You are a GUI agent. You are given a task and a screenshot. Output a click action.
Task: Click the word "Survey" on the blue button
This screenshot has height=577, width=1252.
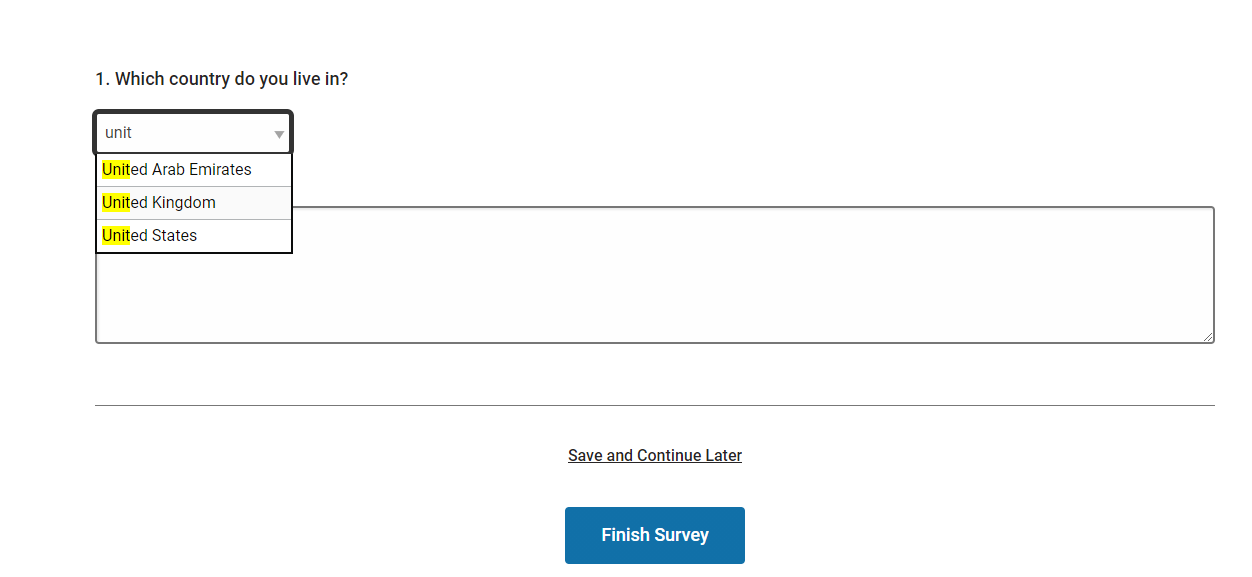click(681, 535)
